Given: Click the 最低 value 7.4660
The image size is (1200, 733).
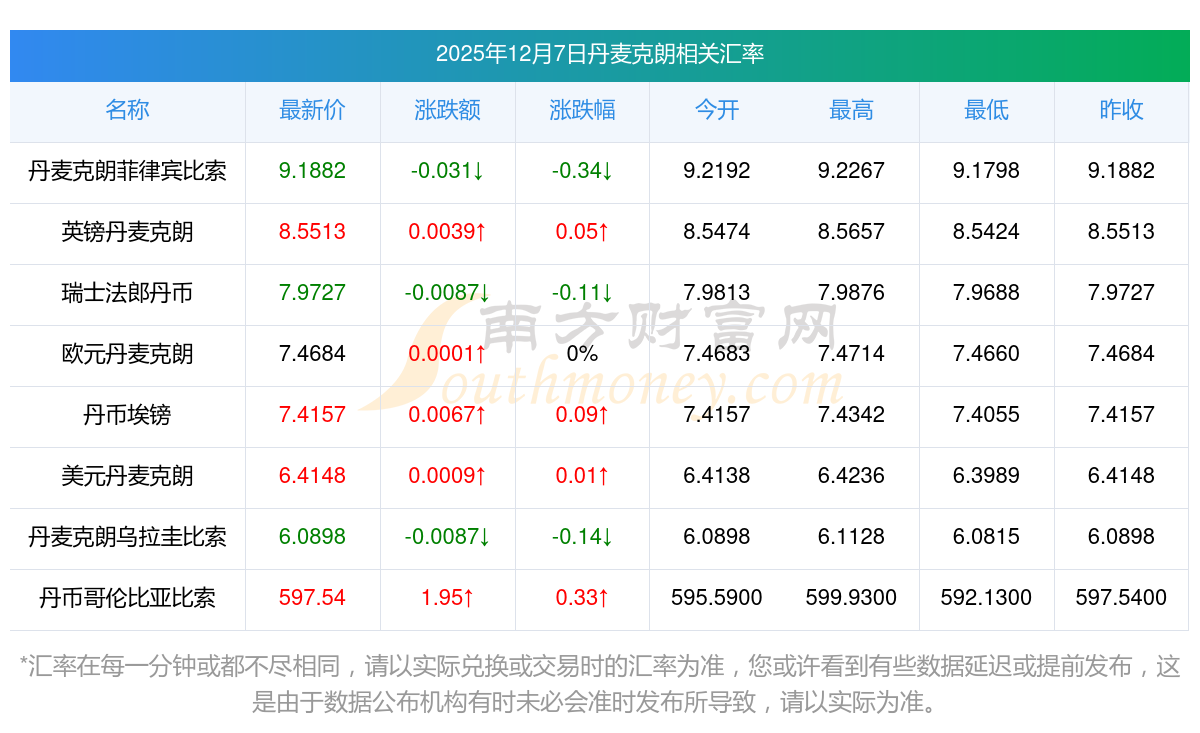Looking at the screenshot, I should tap(986, 354).
